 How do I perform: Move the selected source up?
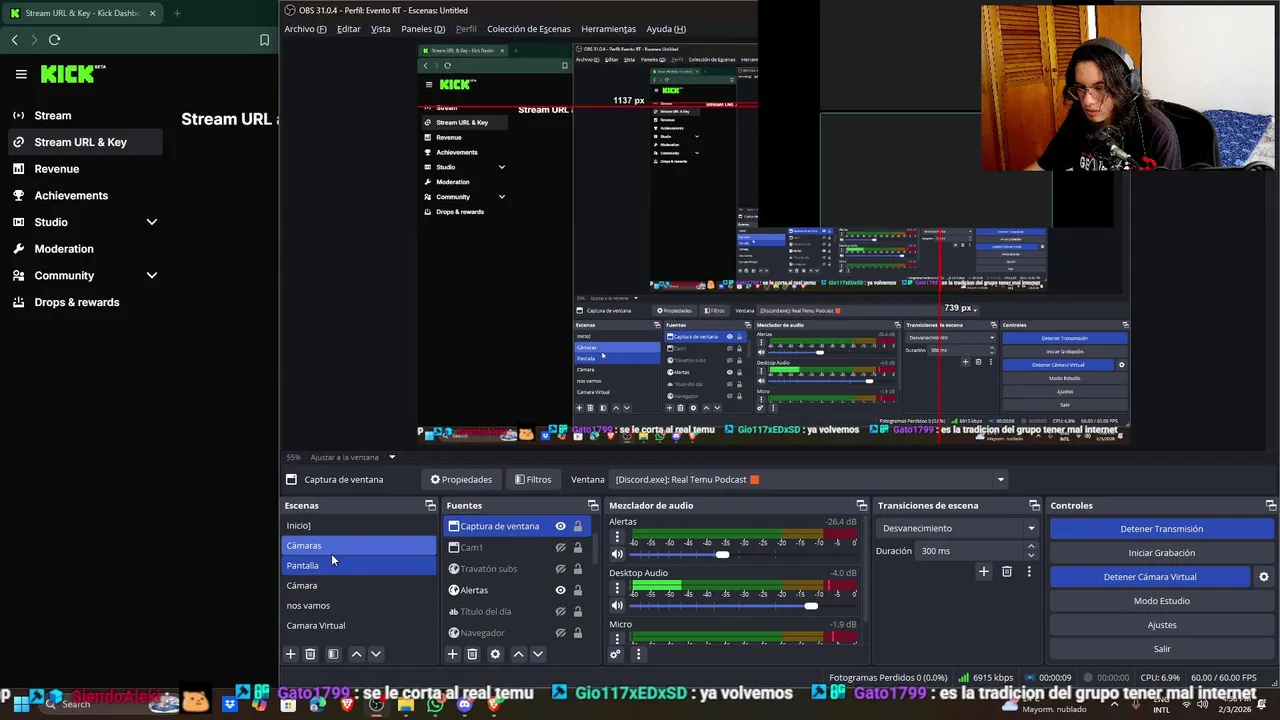[x=518, y=654]
